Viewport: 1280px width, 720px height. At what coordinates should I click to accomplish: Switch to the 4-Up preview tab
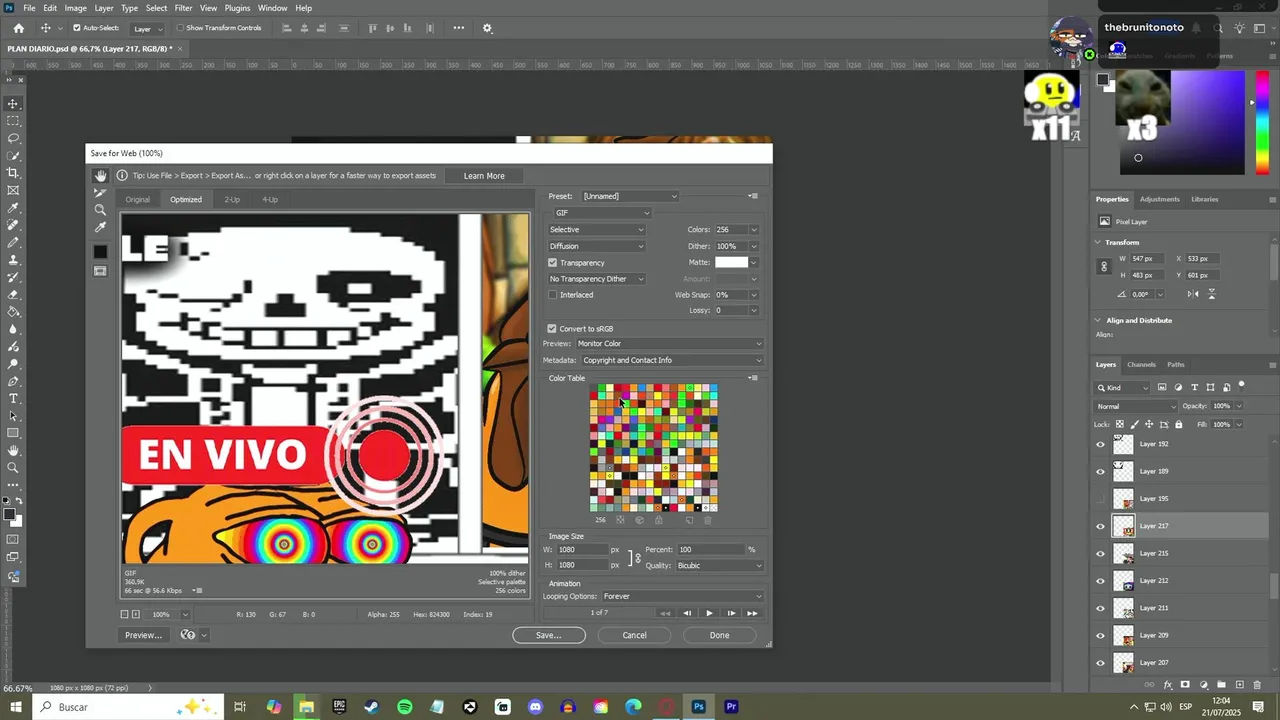coord(270,200)
